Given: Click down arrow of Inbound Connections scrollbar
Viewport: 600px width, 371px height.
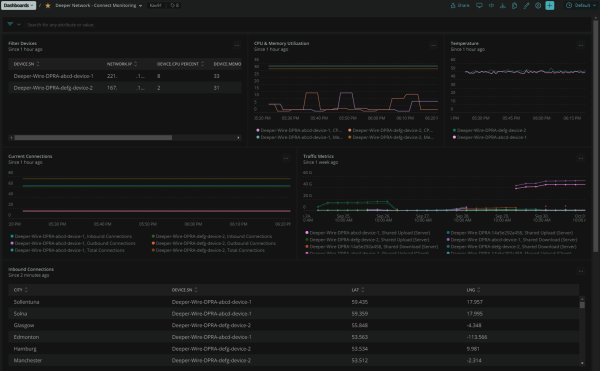Looking at the screenshot, I should (x=582, y=363).
